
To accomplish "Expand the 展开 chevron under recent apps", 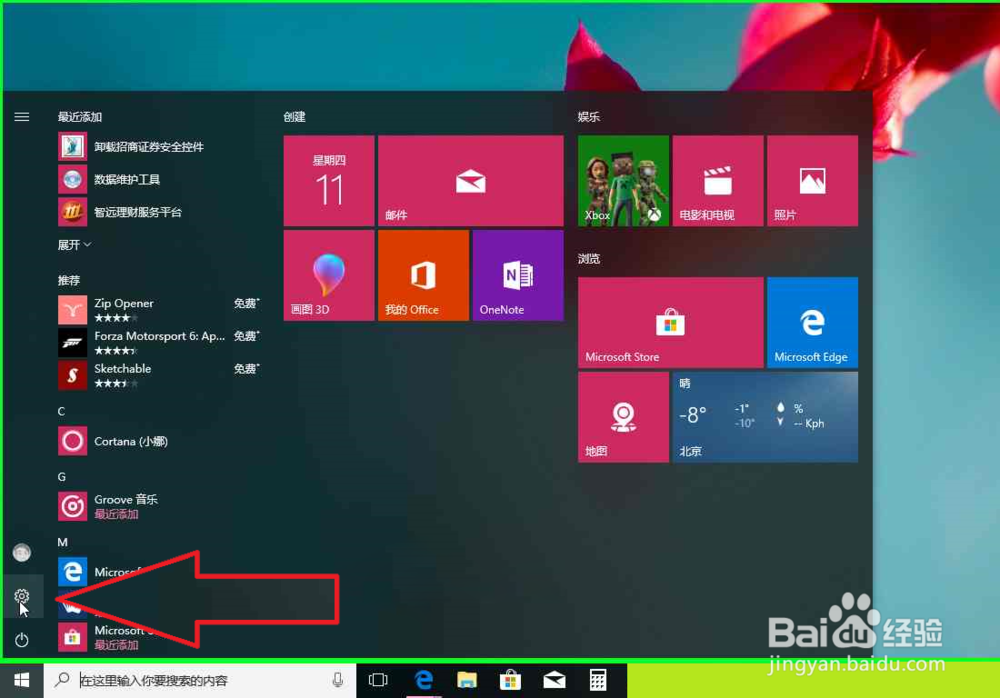I will 71,245.
